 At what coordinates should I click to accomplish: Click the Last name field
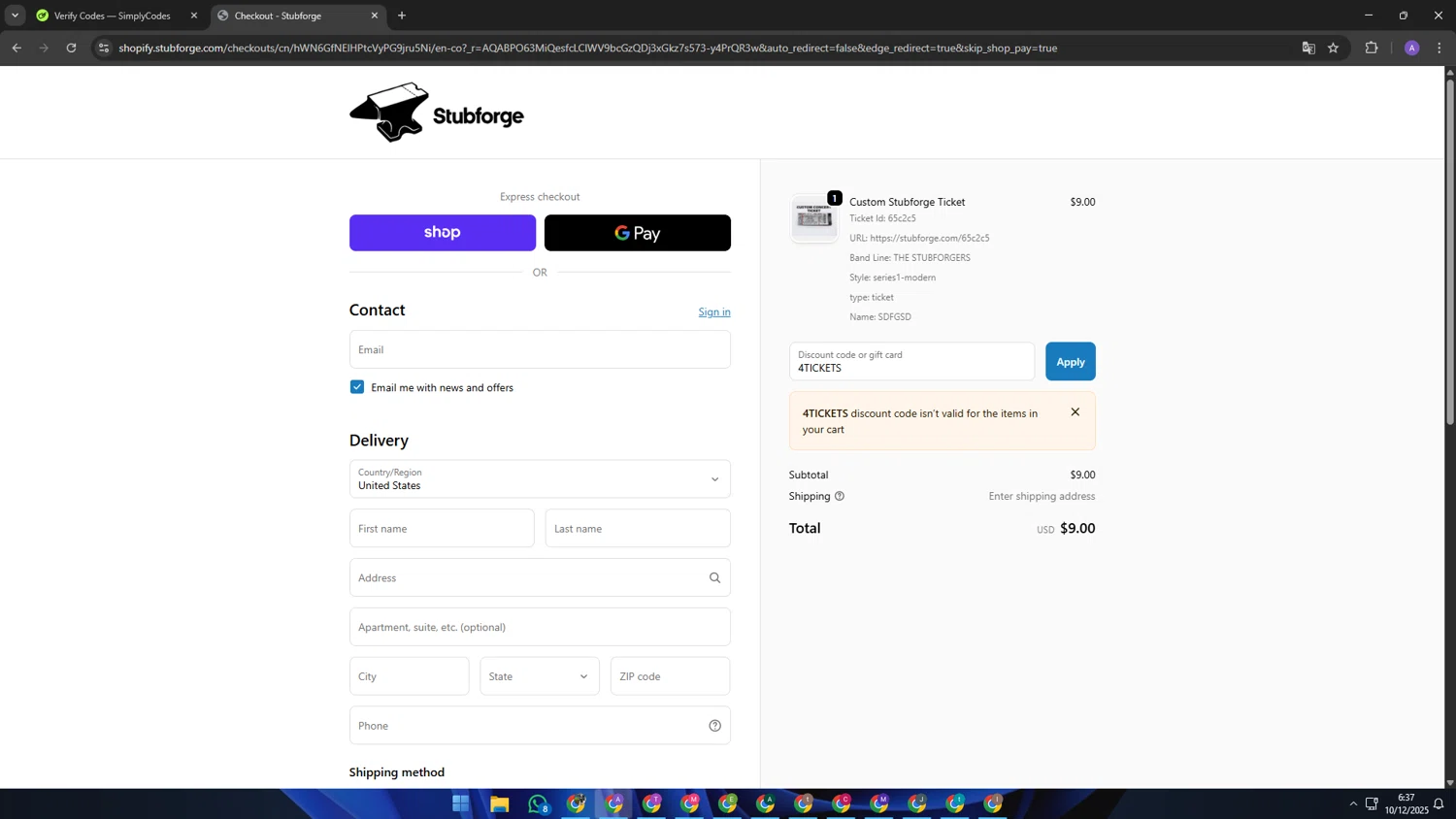coord(638,529)
